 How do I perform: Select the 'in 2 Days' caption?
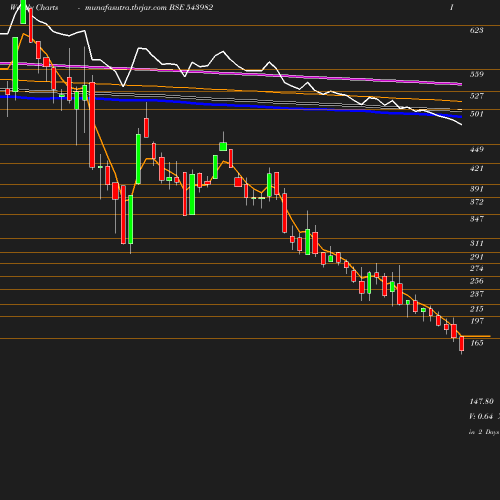[x=484, y=432]
